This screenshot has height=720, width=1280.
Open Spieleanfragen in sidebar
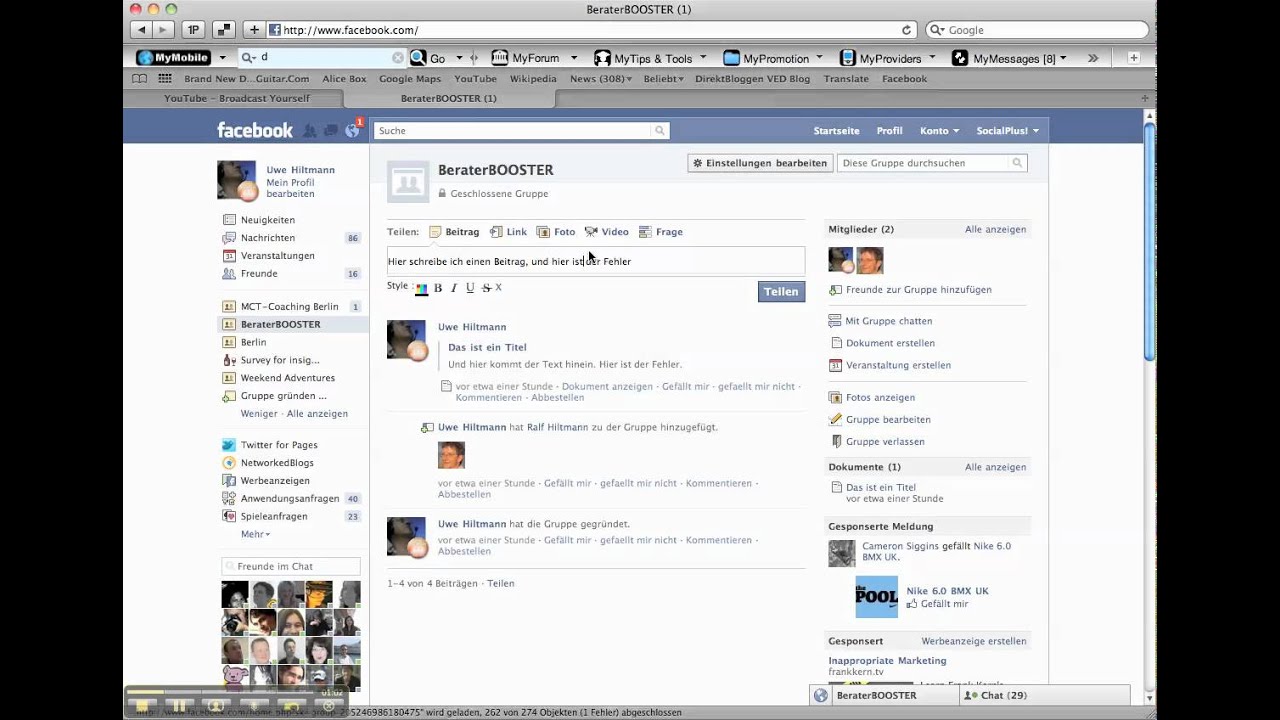[273, 517]
